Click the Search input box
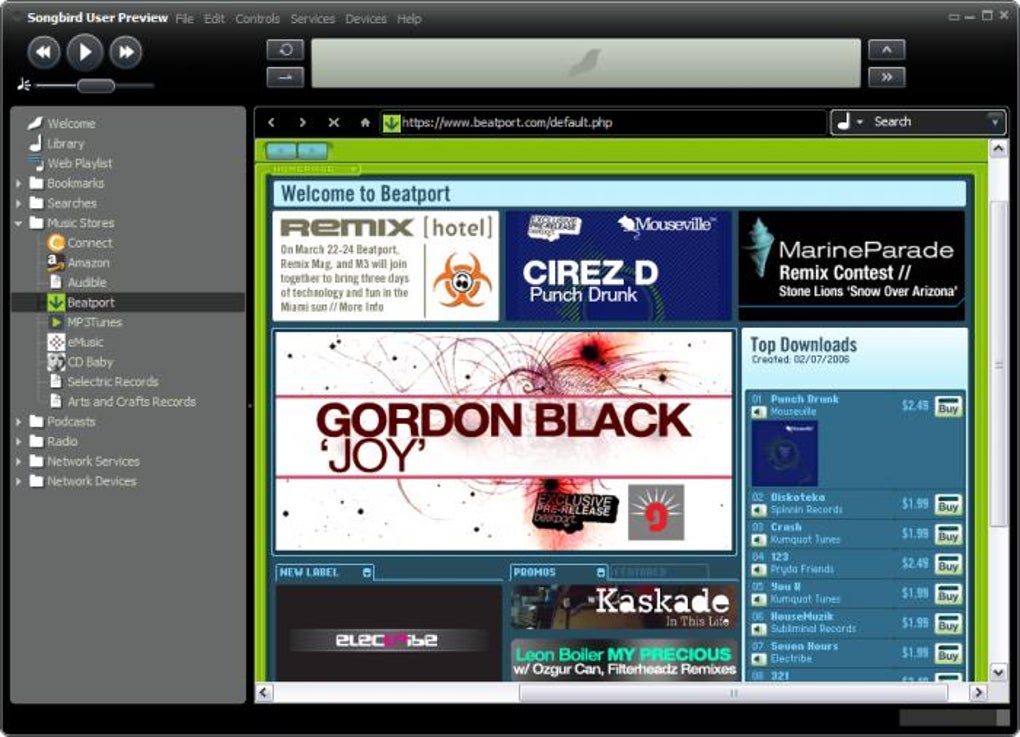The height and width of the screenshot is (737, 1020). tap(927, 122)
